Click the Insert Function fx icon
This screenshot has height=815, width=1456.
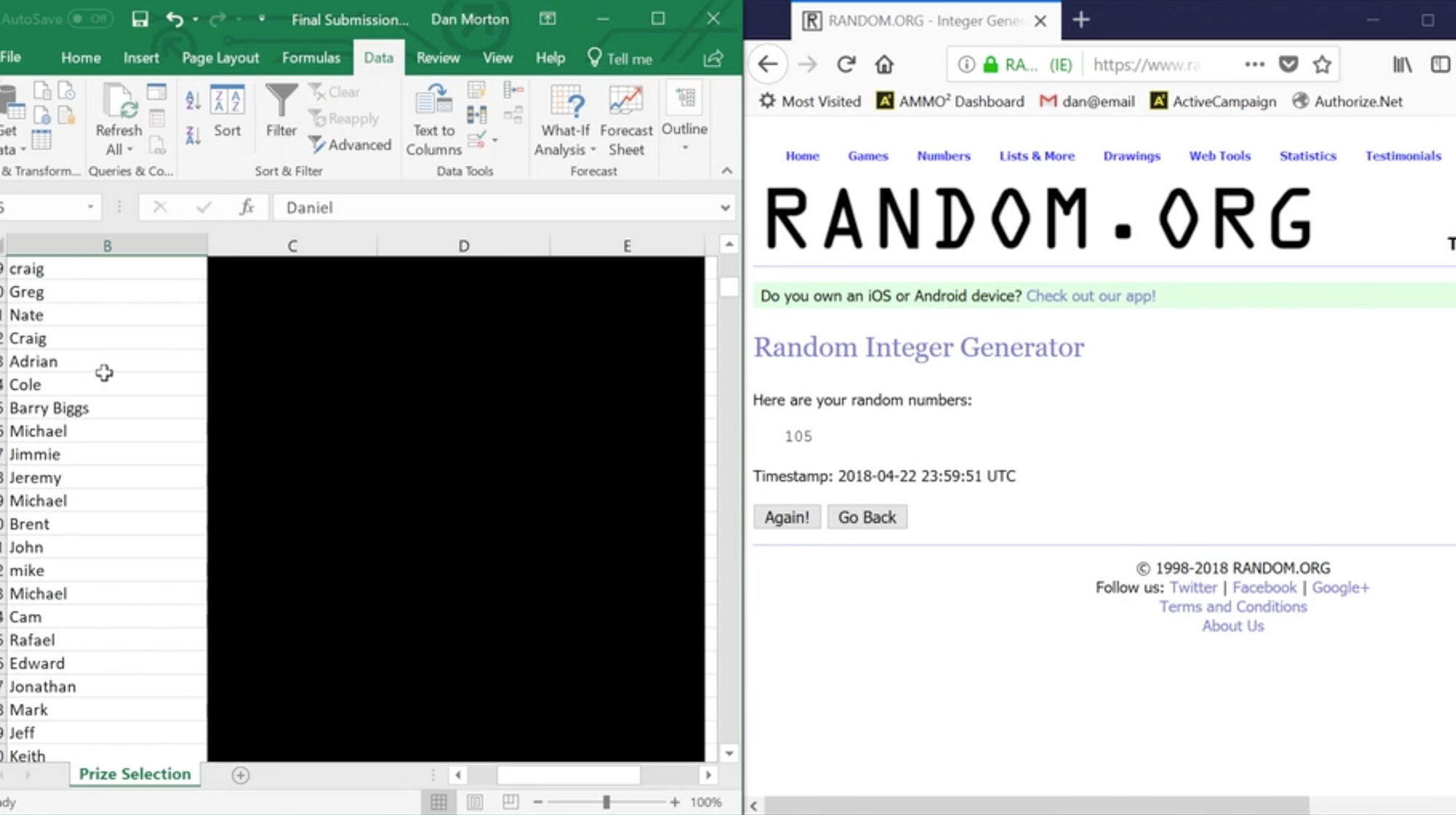[247, 208]
